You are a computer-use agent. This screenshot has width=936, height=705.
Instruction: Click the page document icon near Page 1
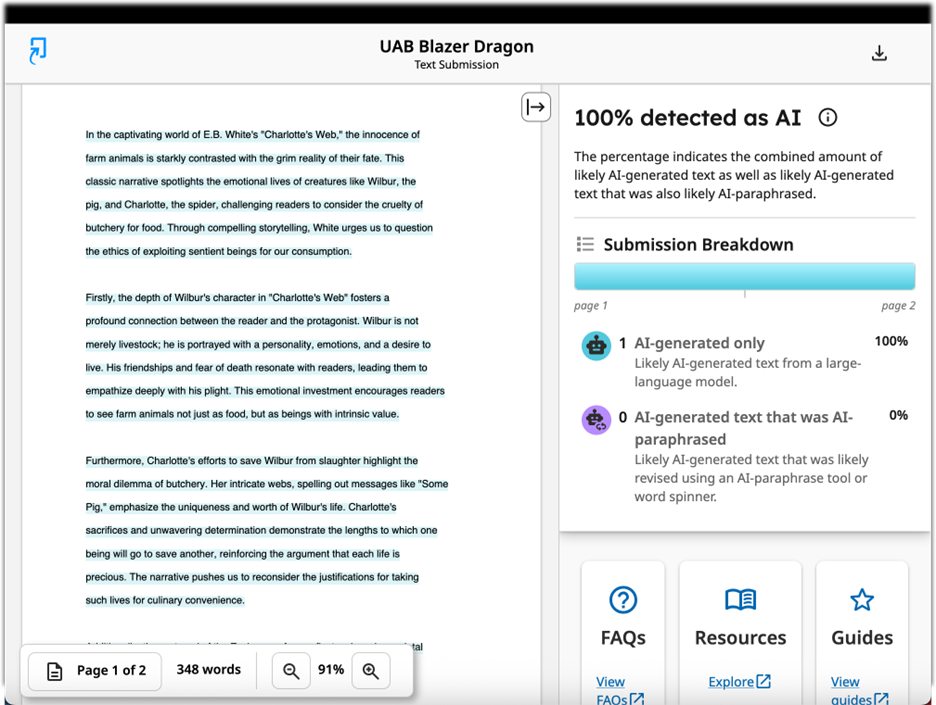pyautogui.click(x=53, y=671)
